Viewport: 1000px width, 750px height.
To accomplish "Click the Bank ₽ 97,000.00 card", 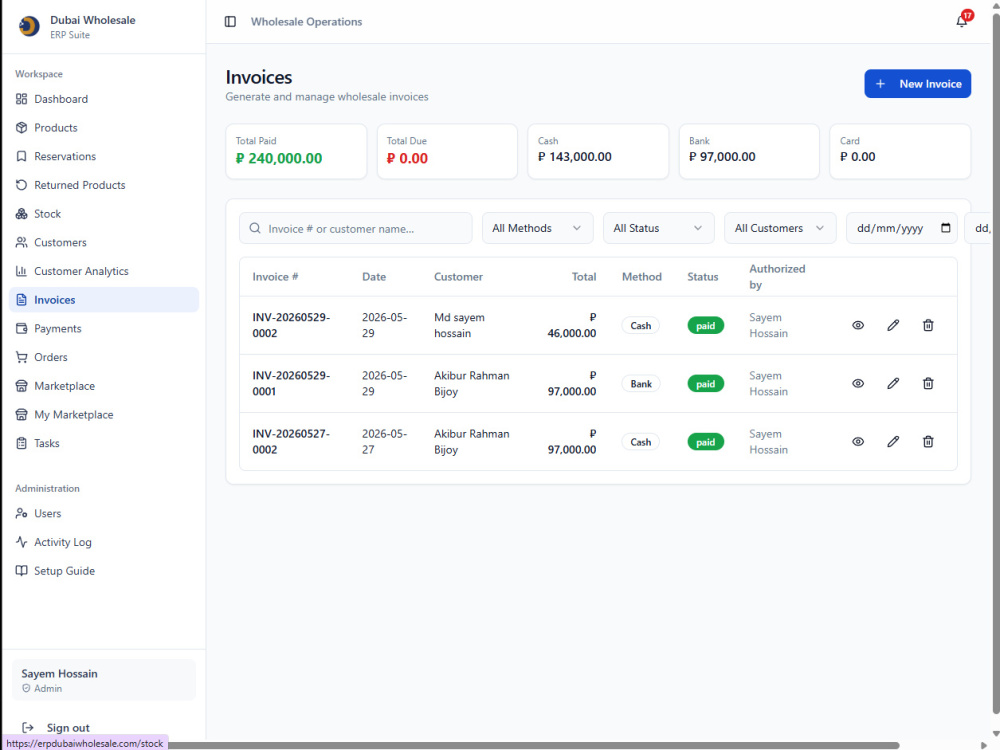I will [749, 151].
